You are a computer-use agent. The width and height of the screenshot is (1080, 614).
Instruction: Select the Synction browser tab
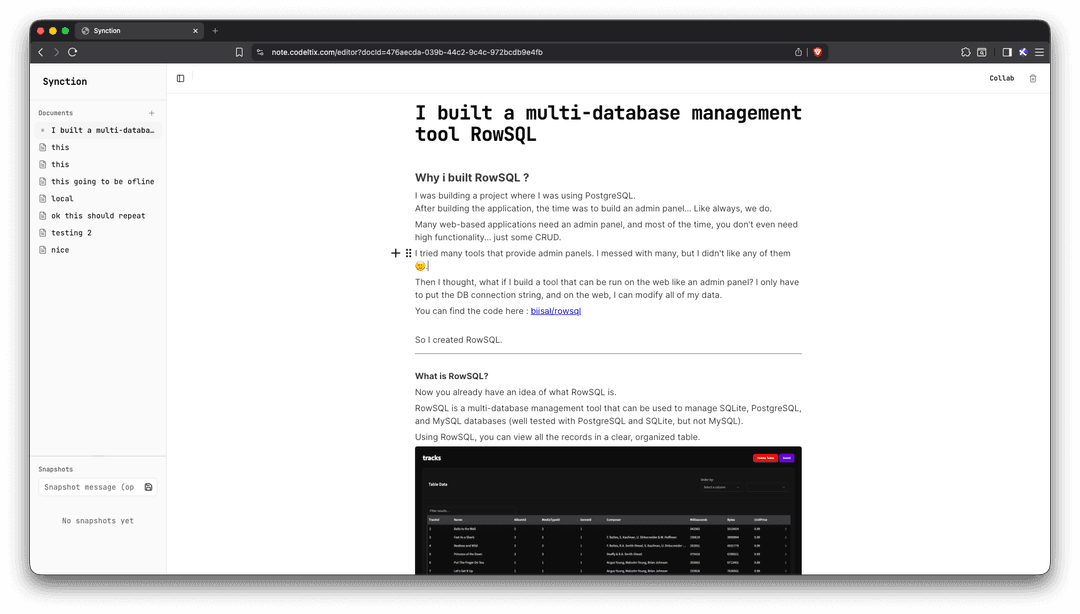tap(139, 31)
